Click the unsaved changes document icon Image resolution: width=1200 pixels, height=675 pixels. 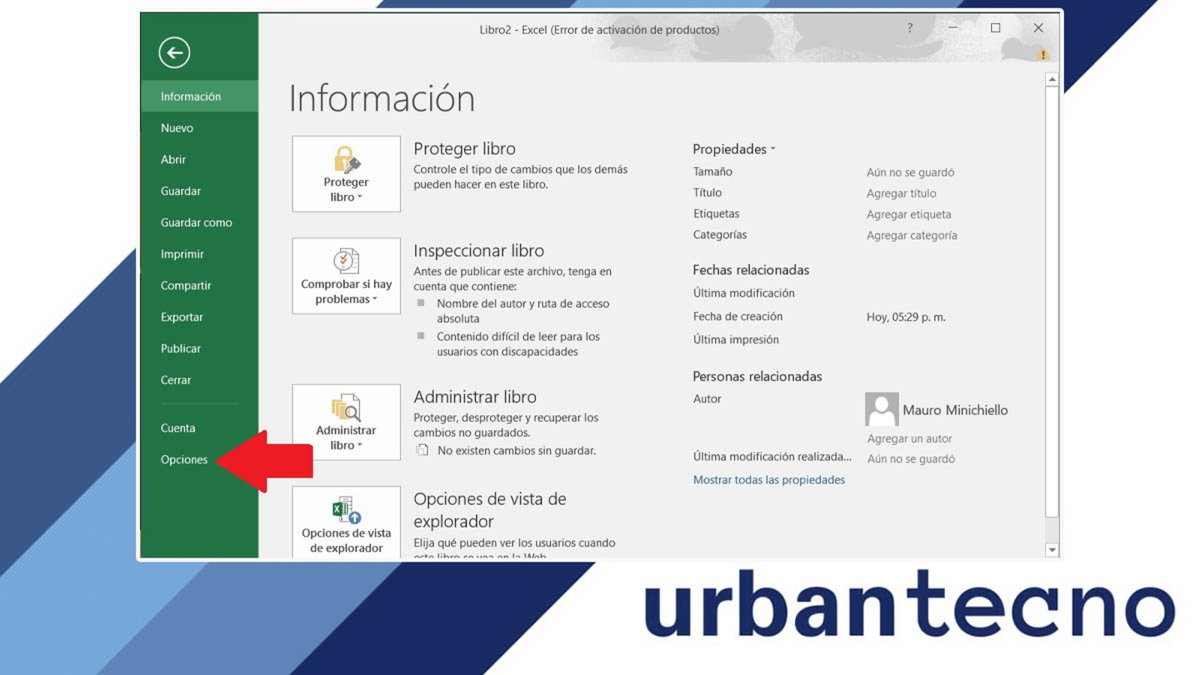[422, 451]
